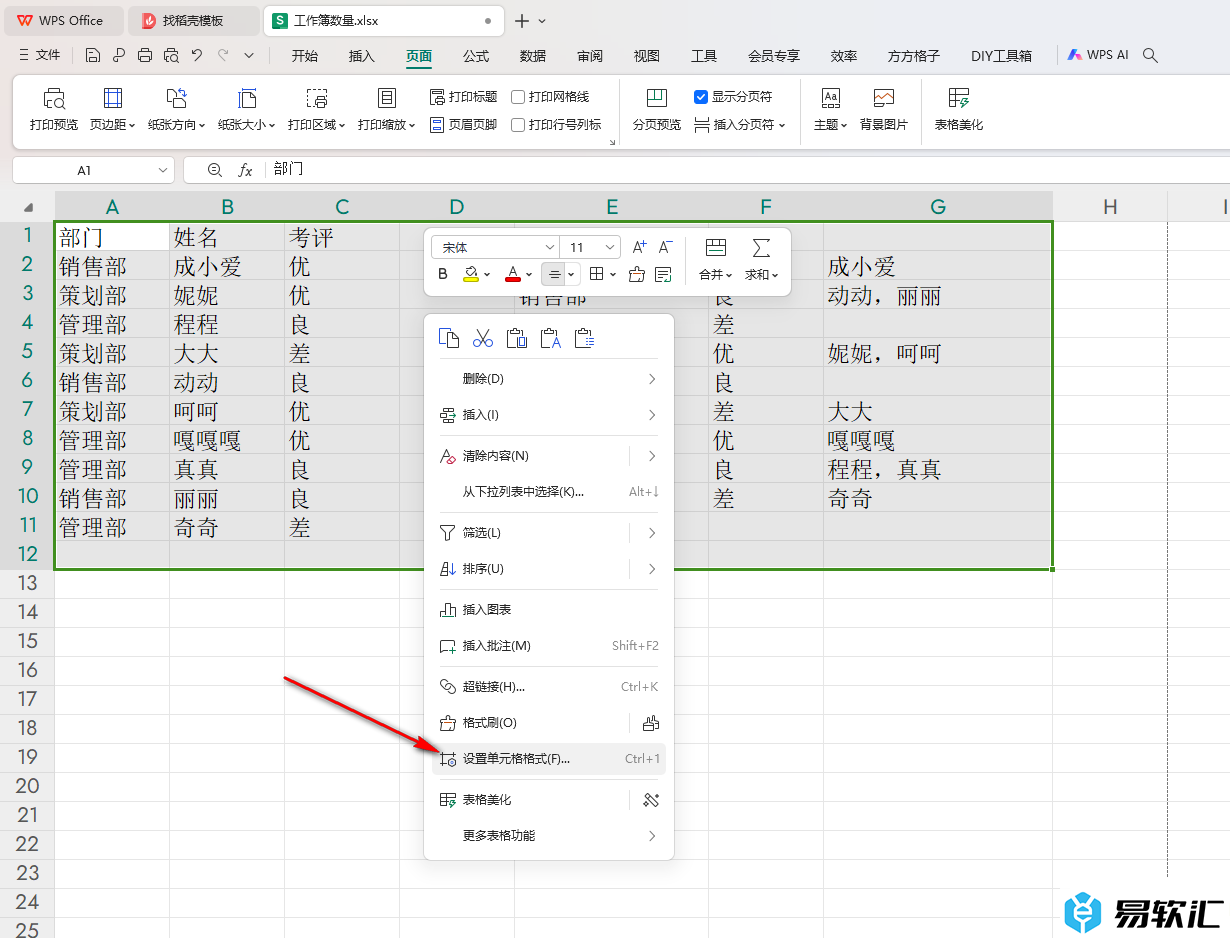1230x938 pixels.
Task: Click the fx insert function icon
Action: tap(245, 170)
